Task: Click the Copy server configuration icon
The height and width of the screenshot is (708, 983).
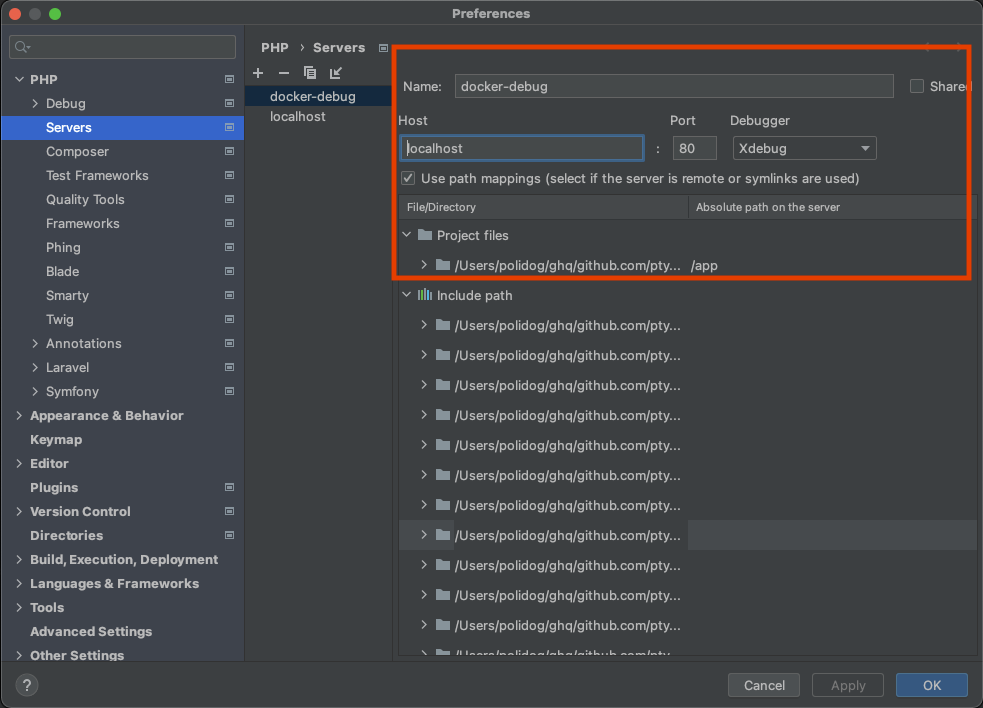Action: [310, 73]
